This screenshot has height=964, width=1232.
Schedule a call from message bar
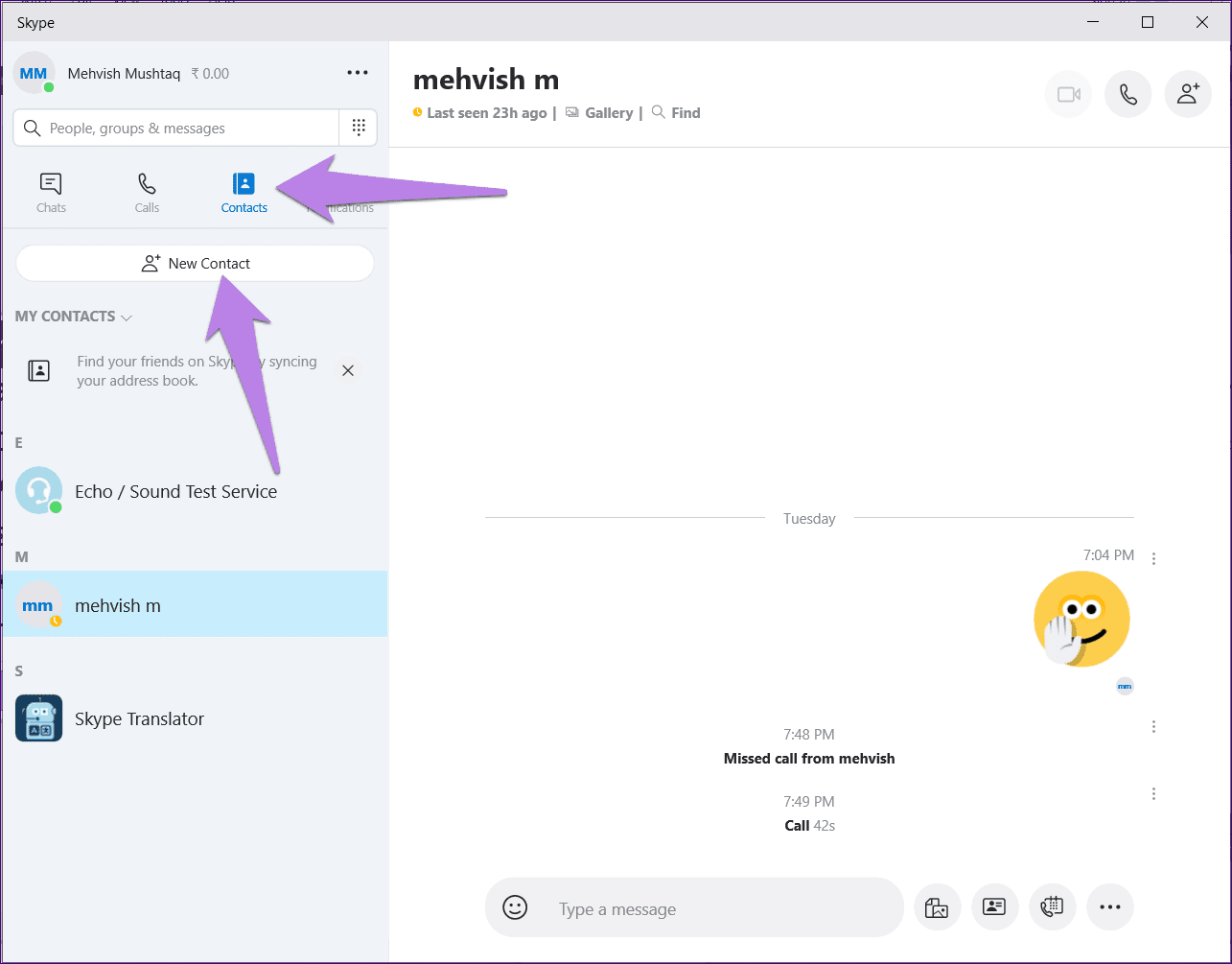click(x=1052, y=907)
